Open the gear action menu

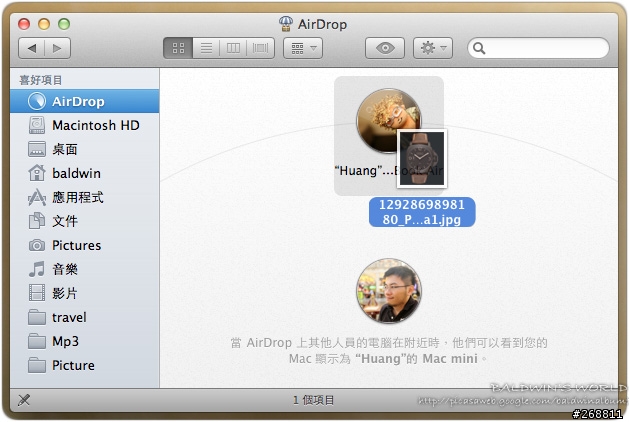point(433,49)
